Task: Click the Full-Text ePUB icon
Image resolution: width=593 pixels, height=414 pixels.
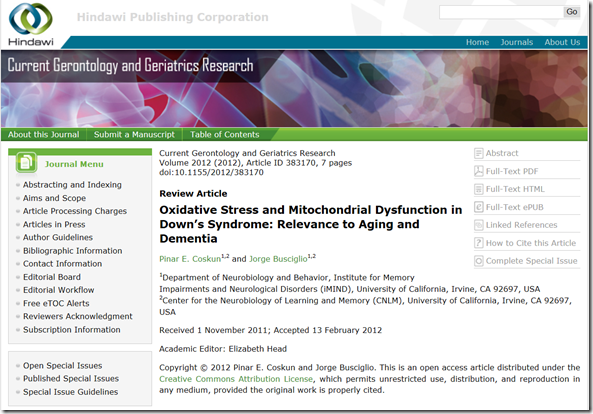Action: click(x=478, y=207)
